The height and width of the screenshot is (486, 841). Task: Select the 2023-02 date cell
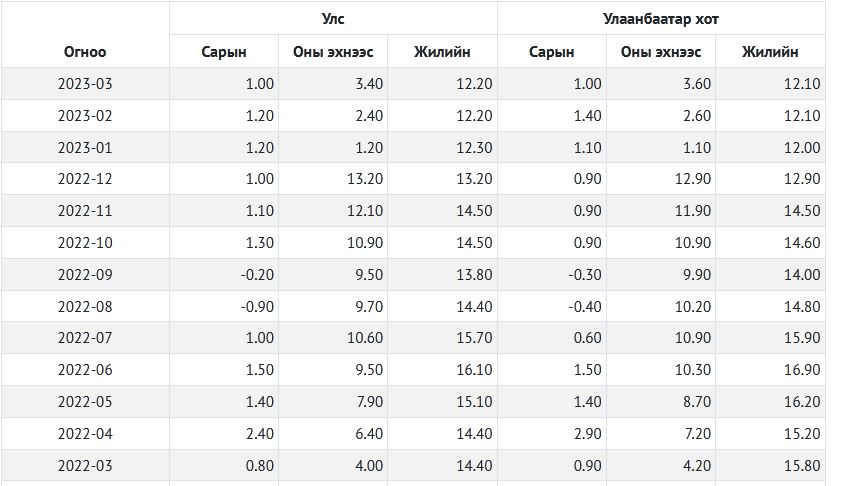tap(85, 115)
